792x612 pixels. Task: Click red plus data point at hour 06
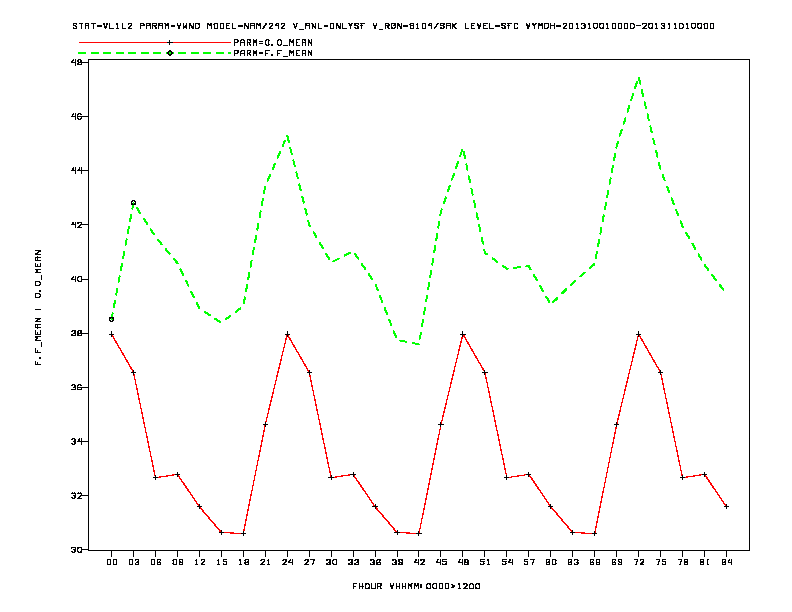[x=156, y=478]
